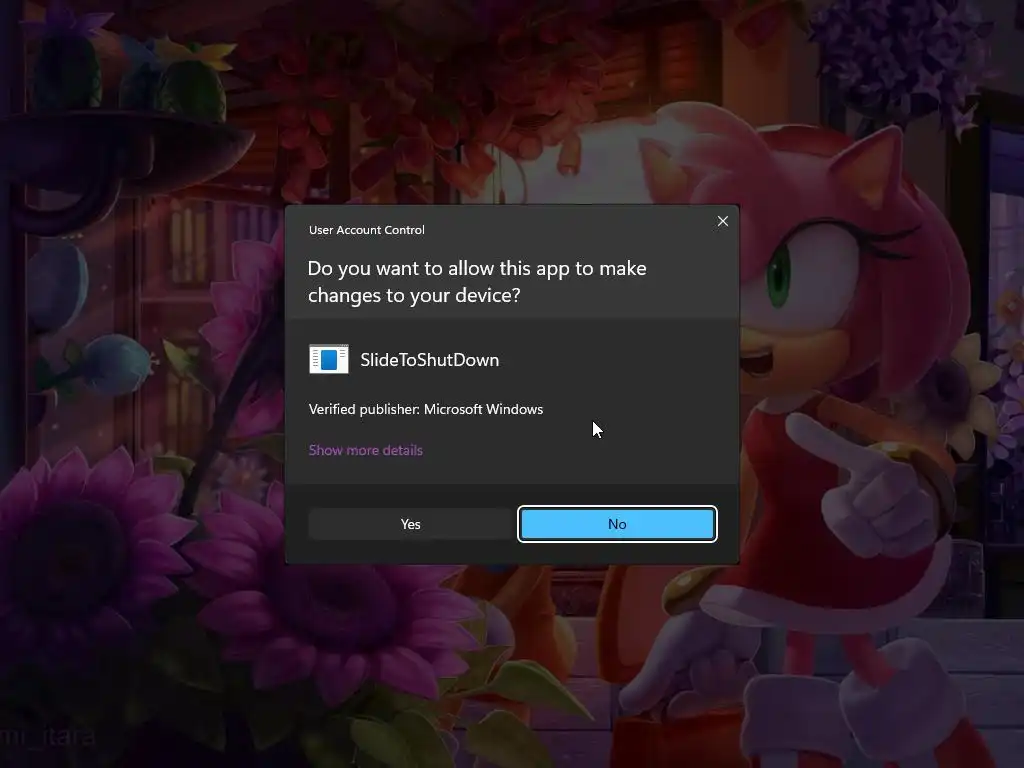Click the User Account Control title

[x=366, y=230]
